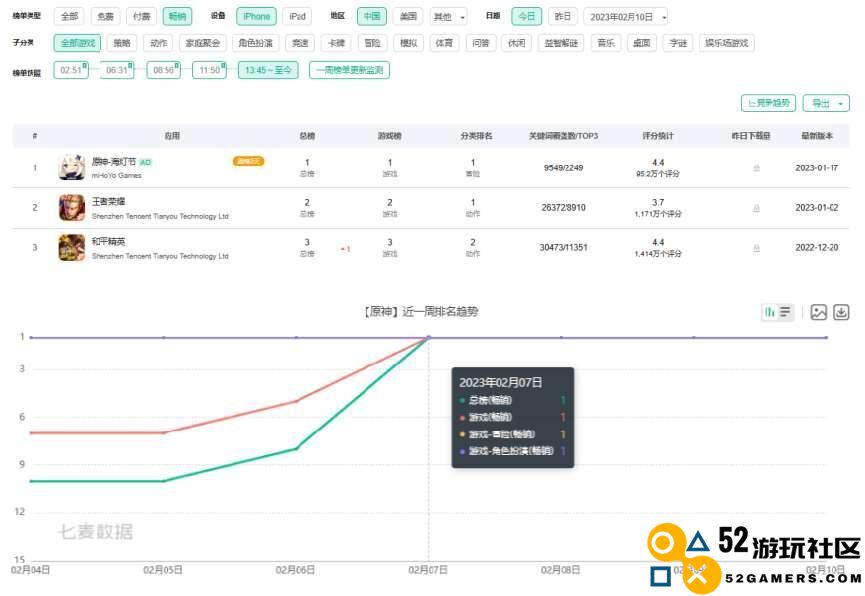This screenshot has height=596, width=865.
Task: Save the ranking trend chart as image
Action: [x=819, y=312]
